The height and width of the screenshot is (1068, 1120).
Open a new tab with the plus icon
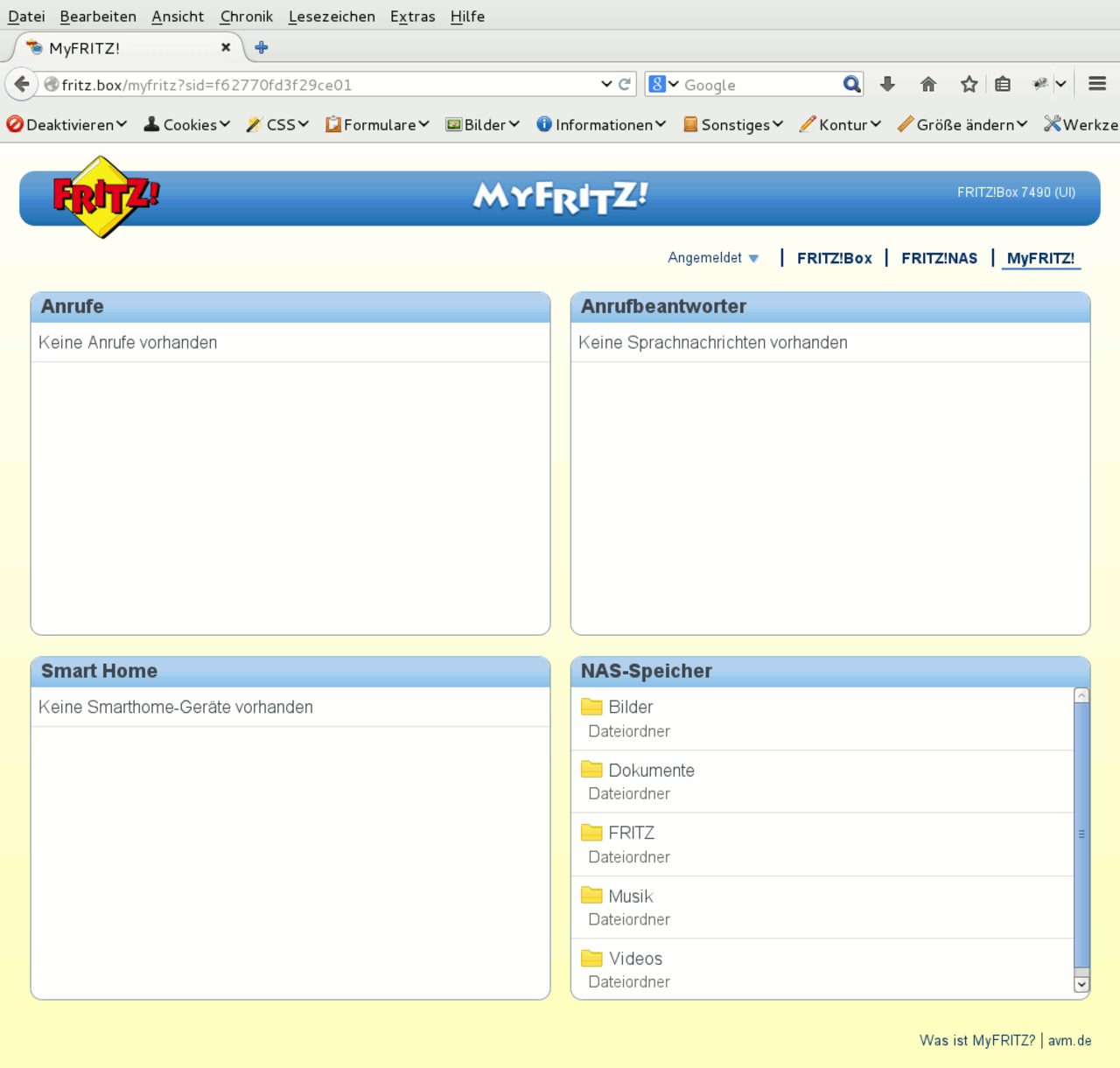[x=262, y=47]
